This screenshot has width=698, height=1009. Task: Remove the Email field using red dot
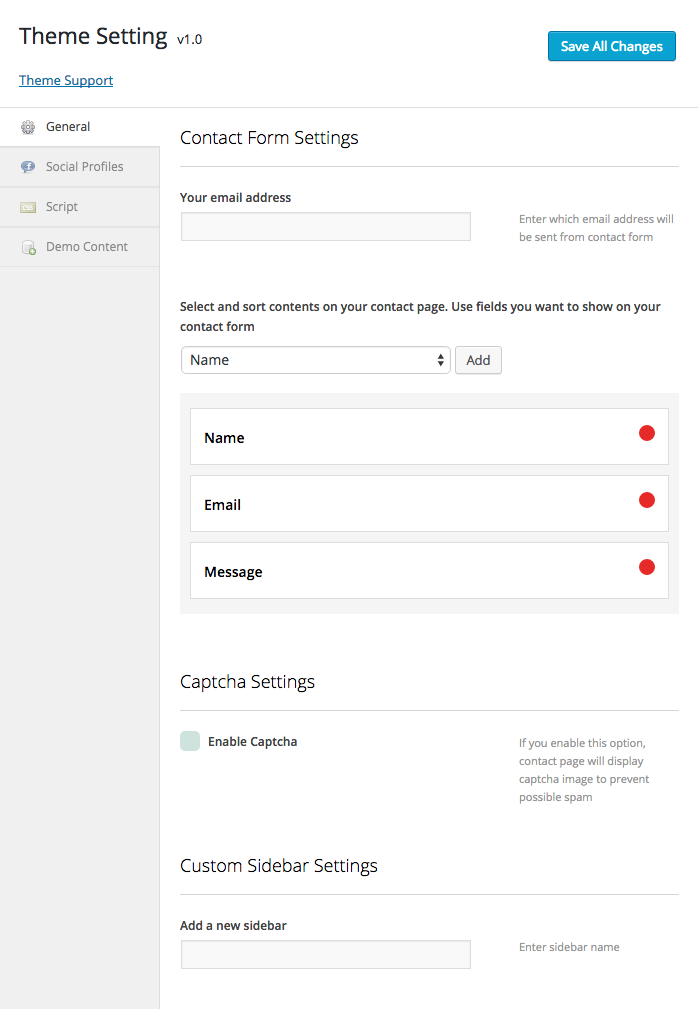pyautogui.click(x=647, y=500)
